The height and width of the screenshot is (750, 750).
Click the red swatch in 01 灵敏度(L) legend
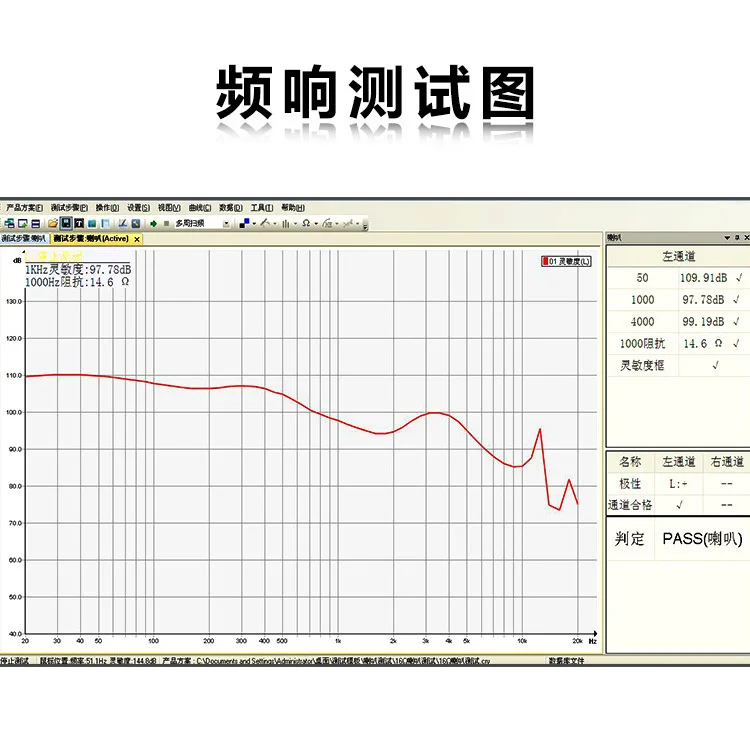click(x=545, y=261)
